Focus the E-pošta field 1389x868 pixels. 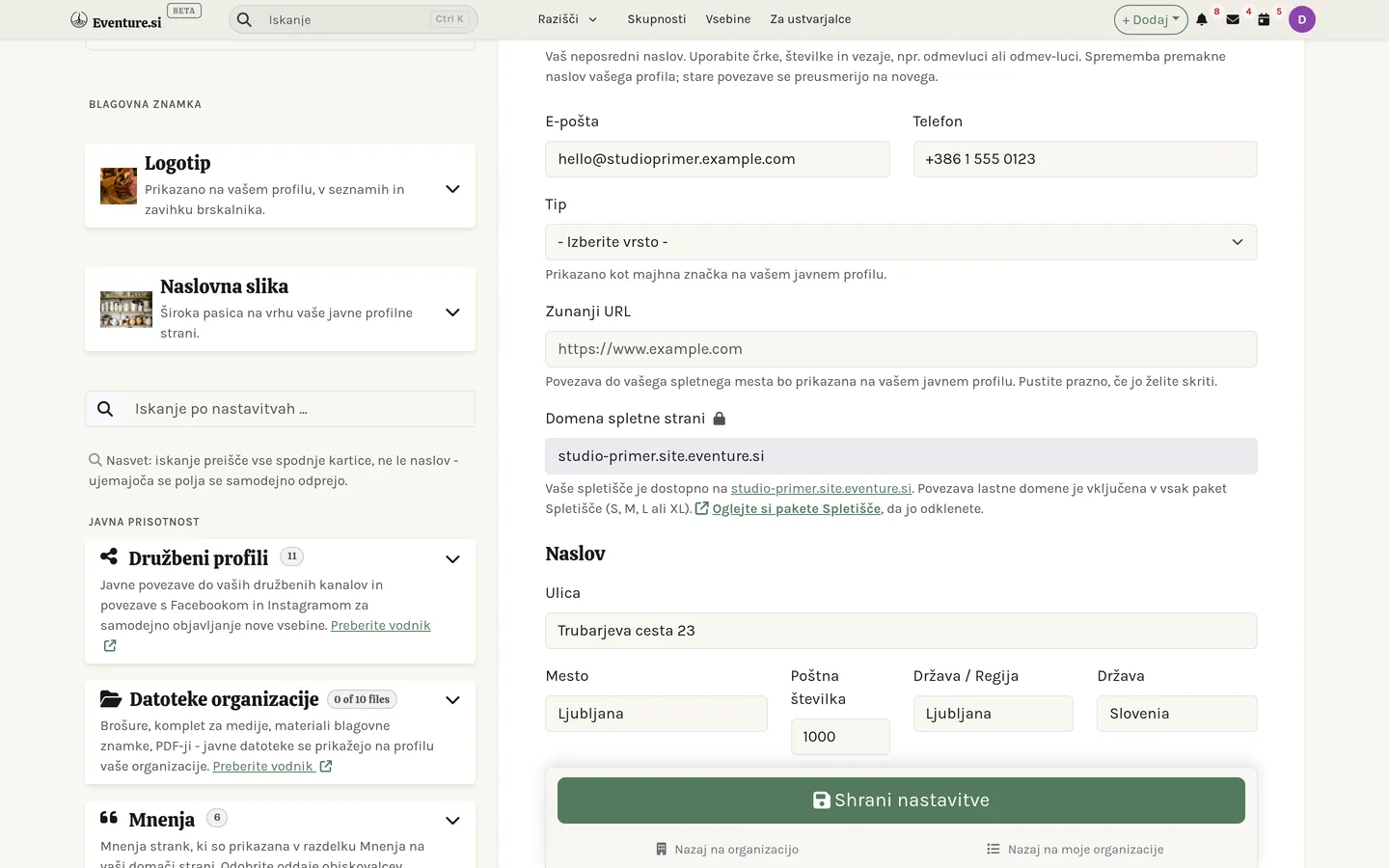718,159
